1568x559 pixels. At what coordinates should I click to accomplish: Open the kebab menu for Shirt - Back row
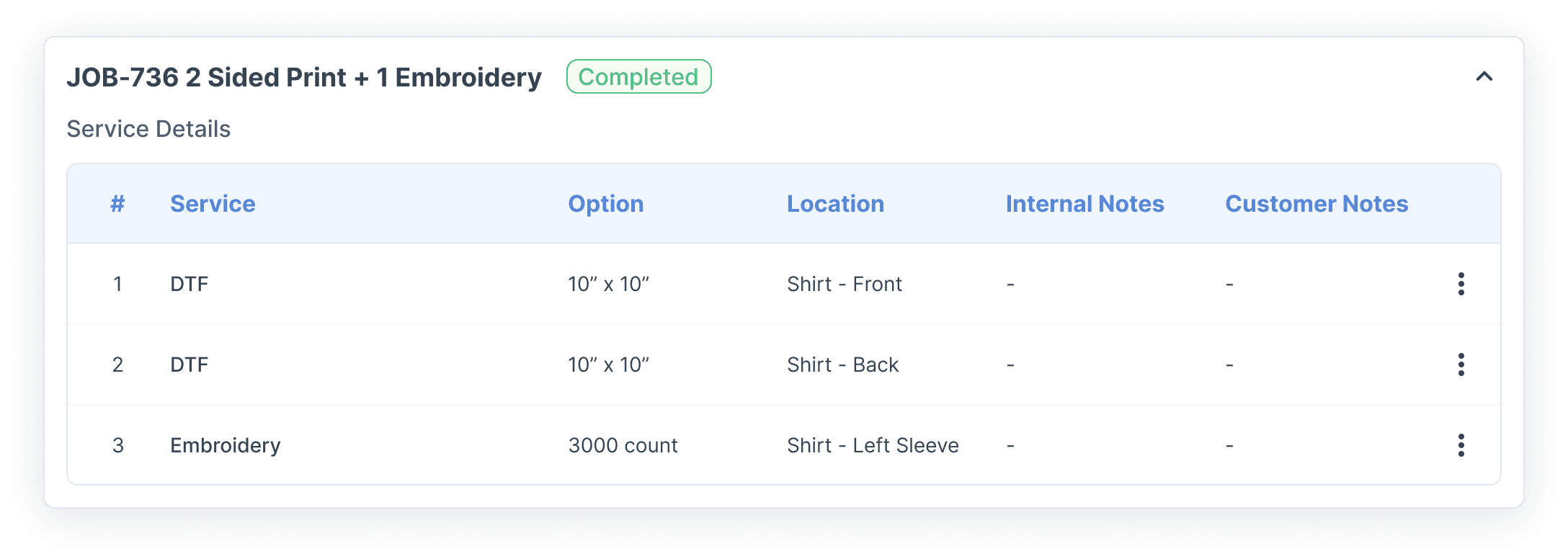click(1461, 365)
